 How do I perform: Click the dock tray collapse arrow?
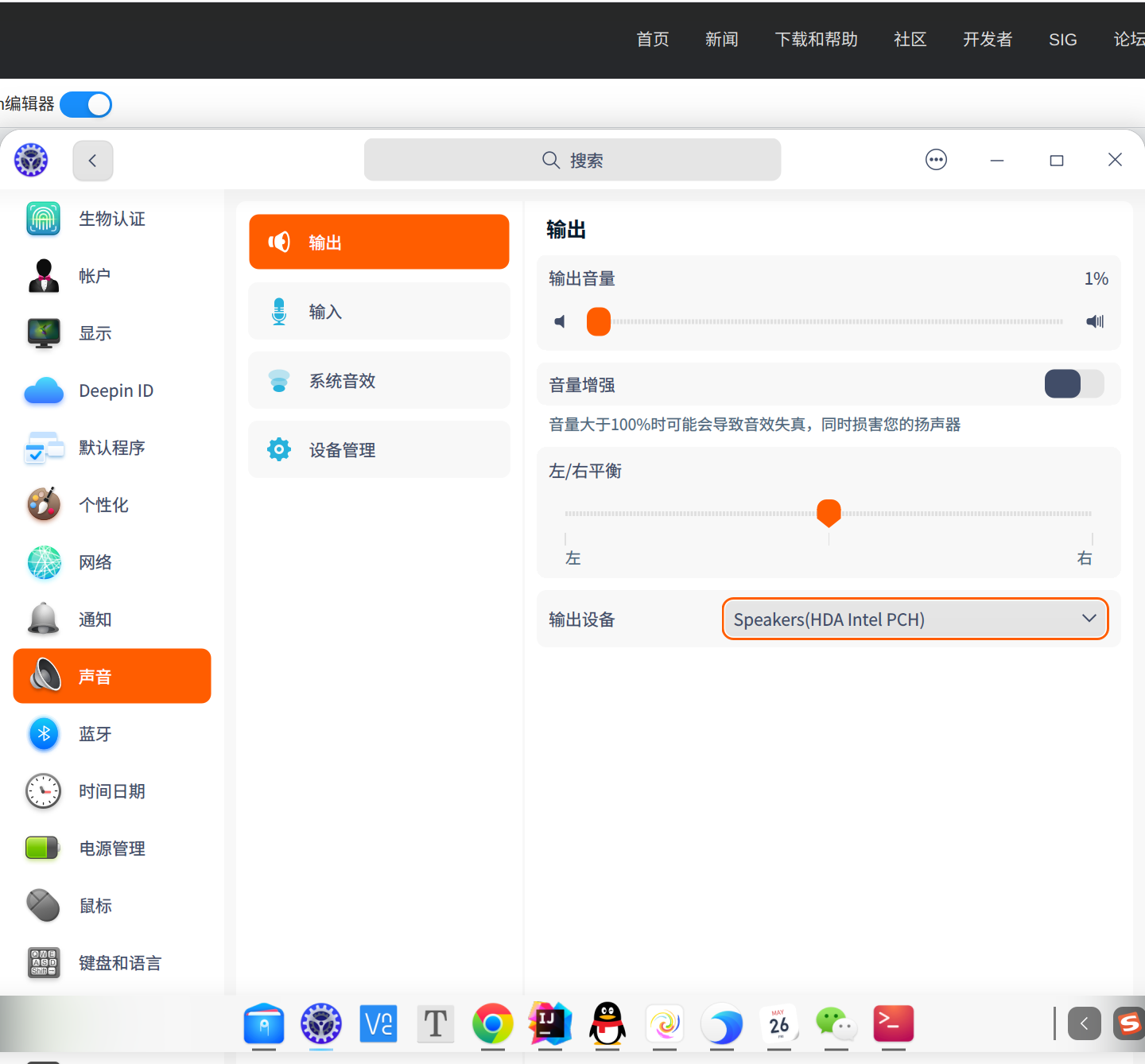tap(1085, 1023)
